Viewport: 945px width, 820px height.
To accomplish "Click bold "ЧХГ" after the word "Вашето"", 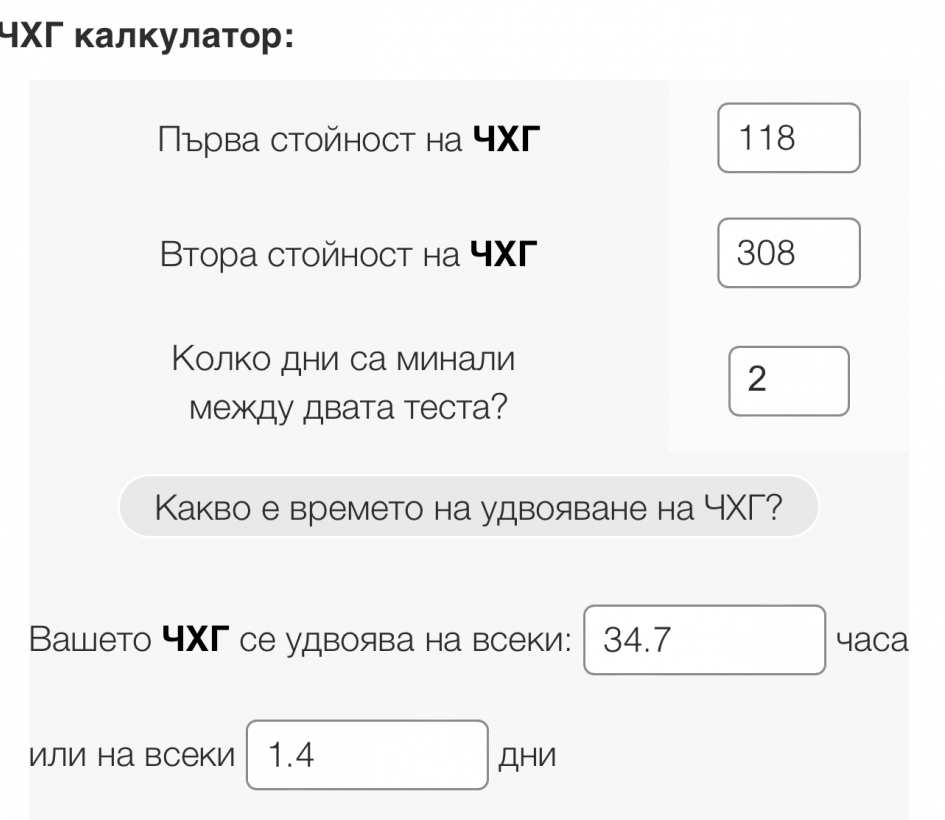I will coord(195,641).
